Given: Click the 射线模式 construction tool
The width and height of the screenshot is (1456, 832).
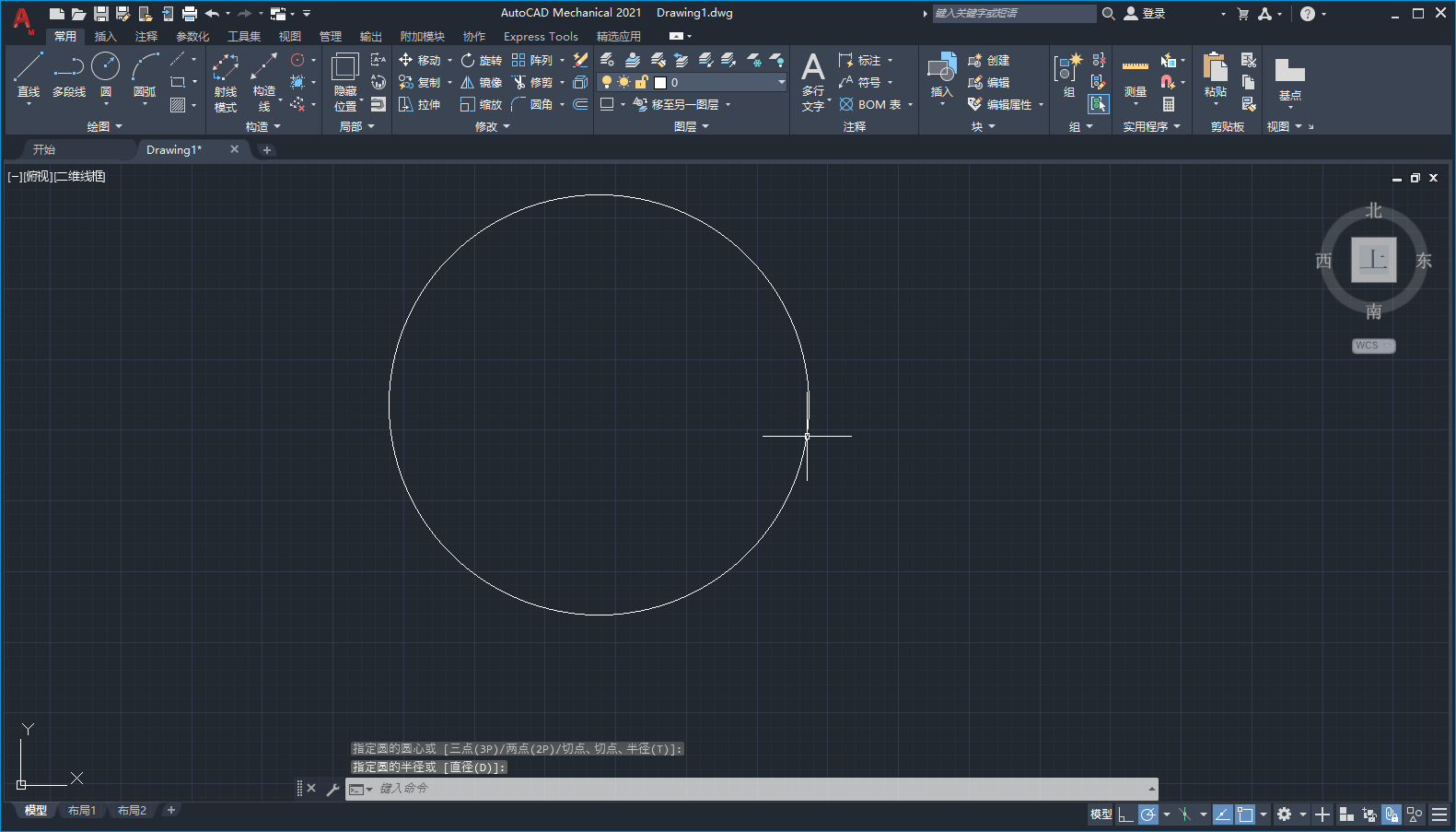Looking at the screenshot, I should coord(226,82).
